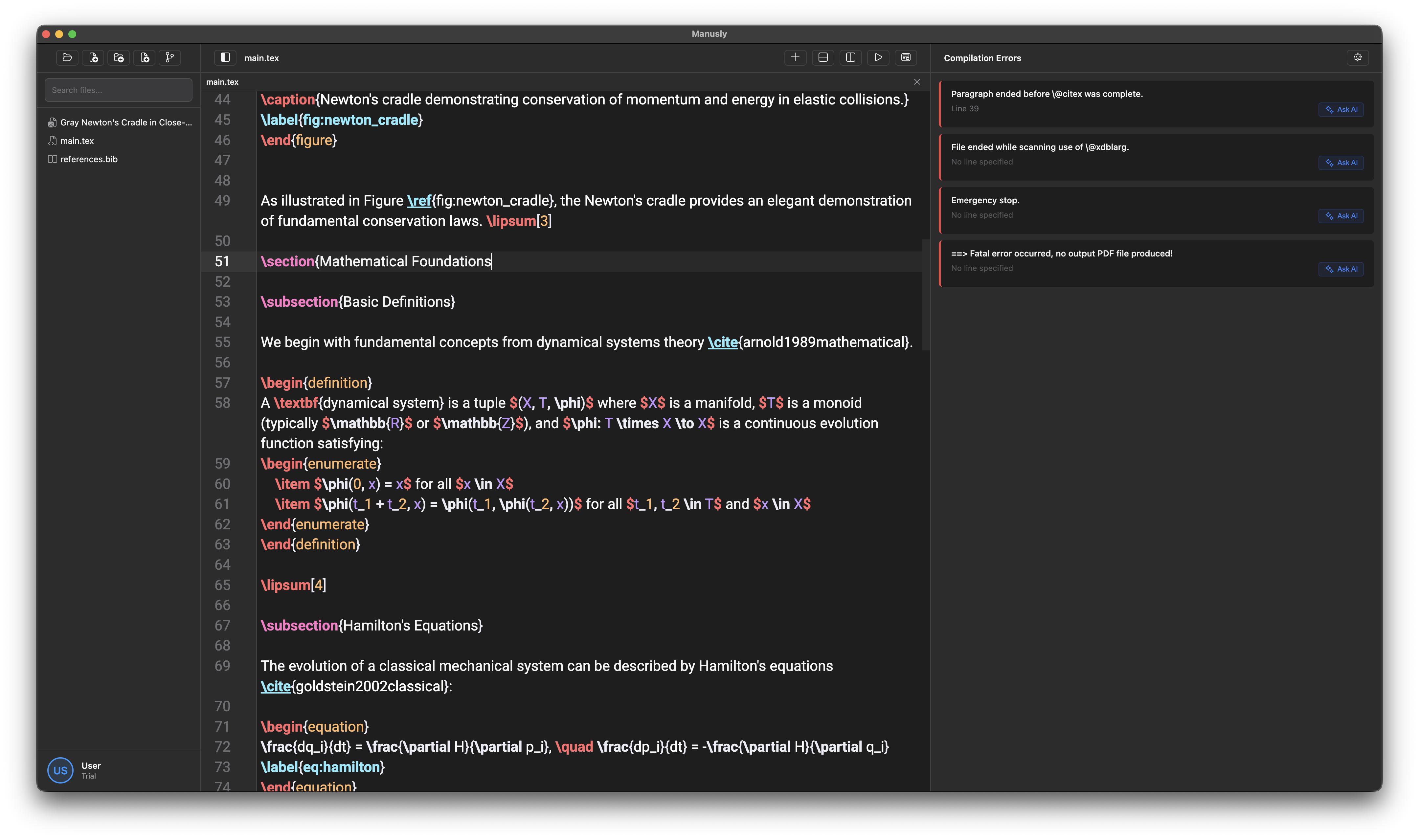
Task: Click the new folder icon
Action: [x=118, y=57]
